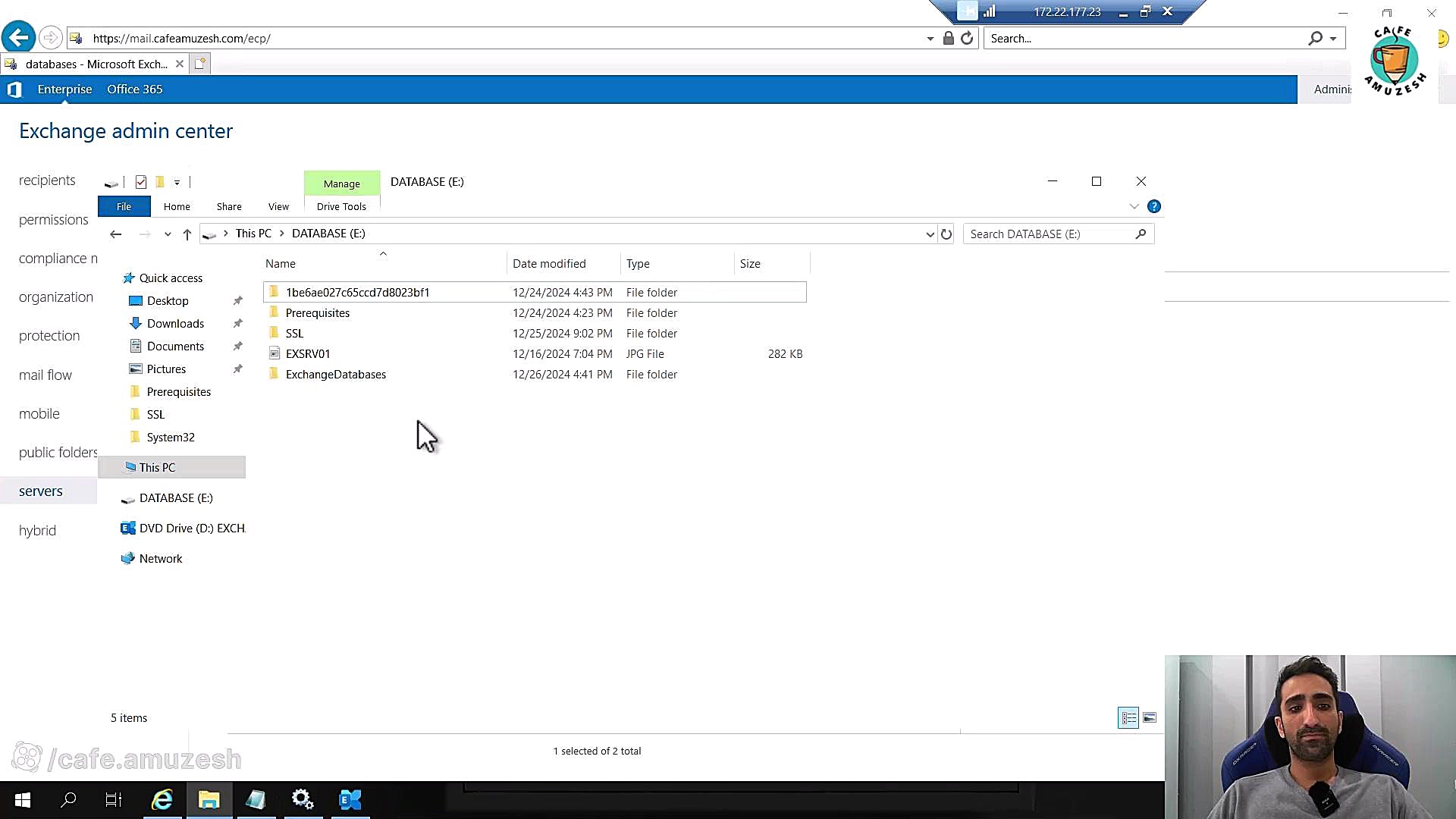Open address path history dropdown in Explorer
Image resolution: width=1456 pixels, height=819 pixels.
pos(930,234)
